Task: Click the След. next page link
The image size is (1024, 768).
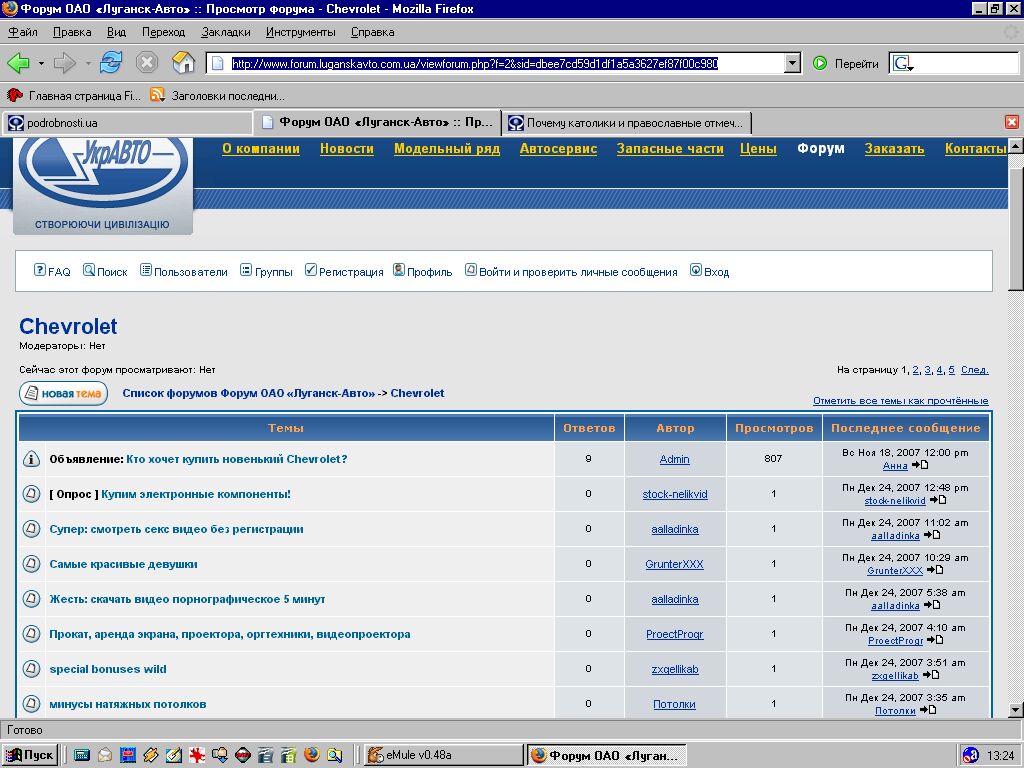Action: (x=974, y=370)
